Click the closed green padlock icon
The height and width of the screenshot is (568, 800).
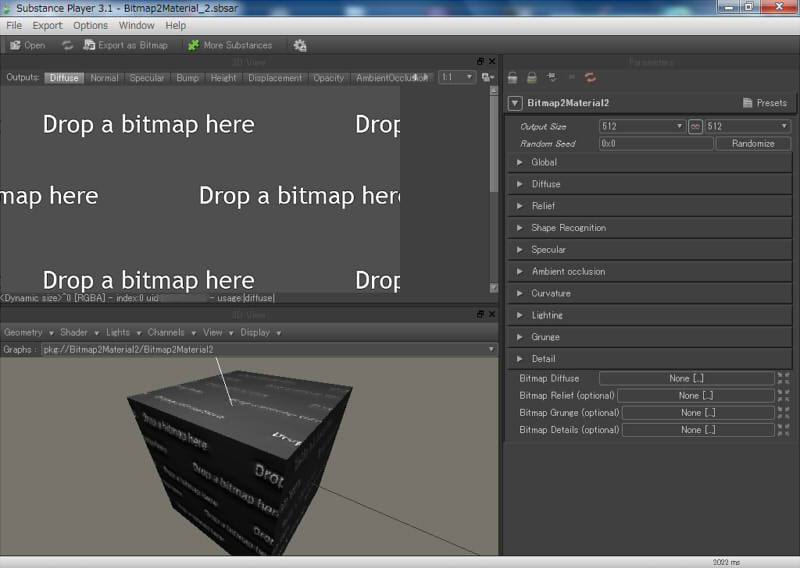[532, 78]
